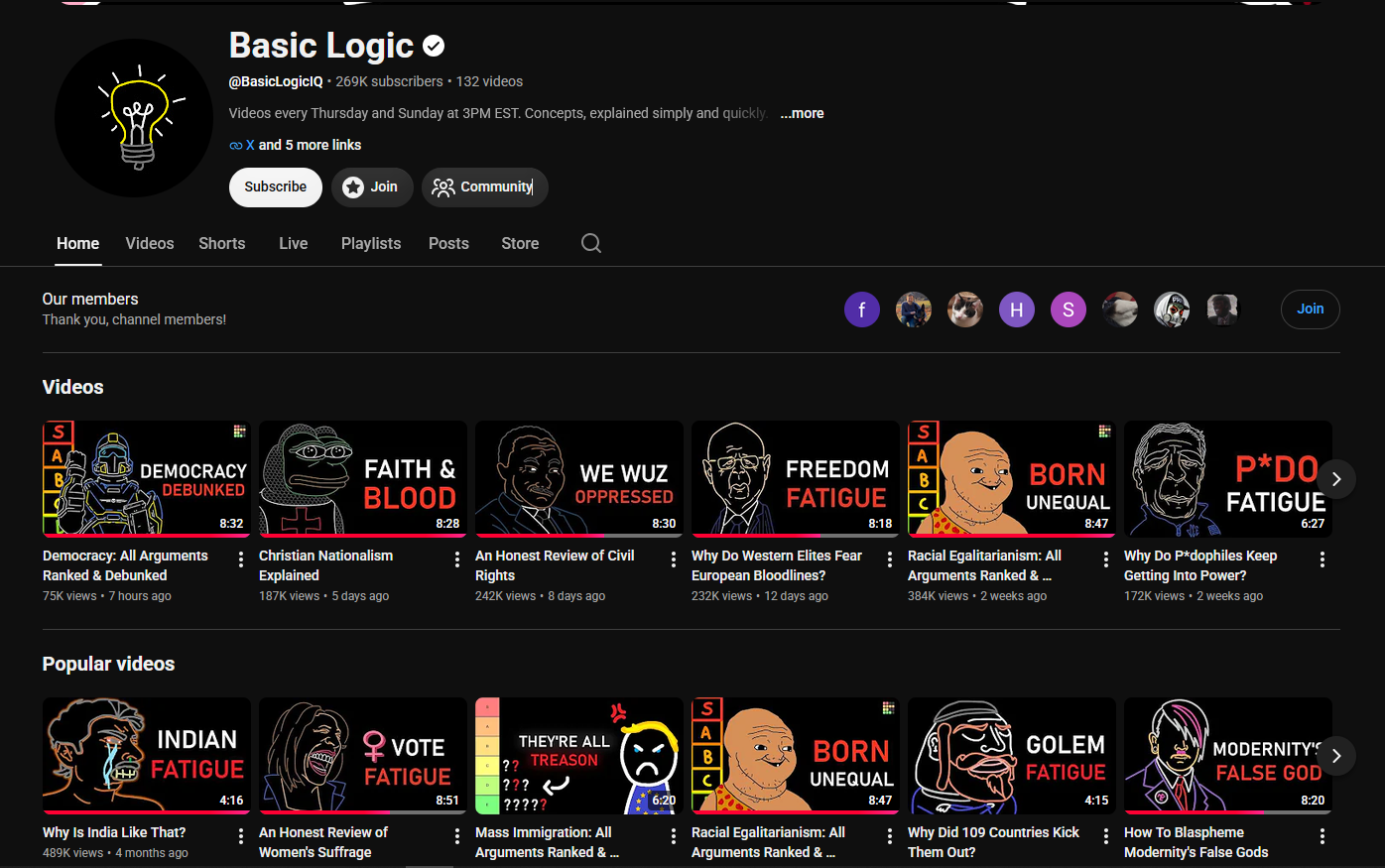Viewport: 1385px width, 868px height.
Task: Play the THEY'RE ALL TREASON thumbnail
Action: tap(579, 755)
